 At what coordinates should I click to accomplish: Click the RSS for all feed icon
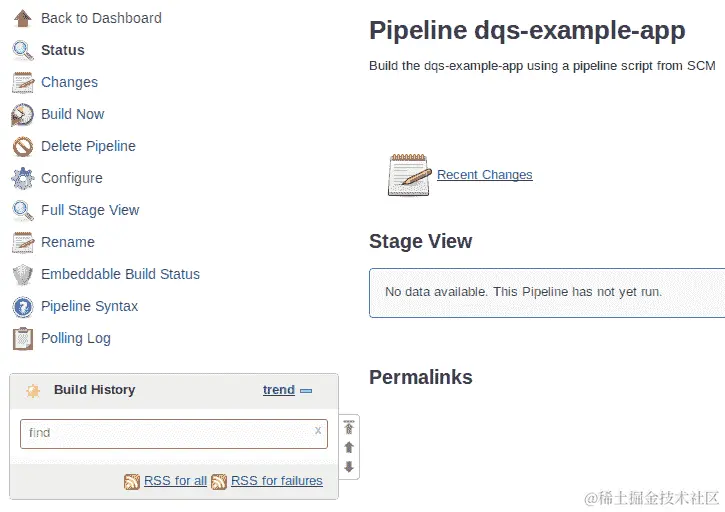click(x=132, y=481)
